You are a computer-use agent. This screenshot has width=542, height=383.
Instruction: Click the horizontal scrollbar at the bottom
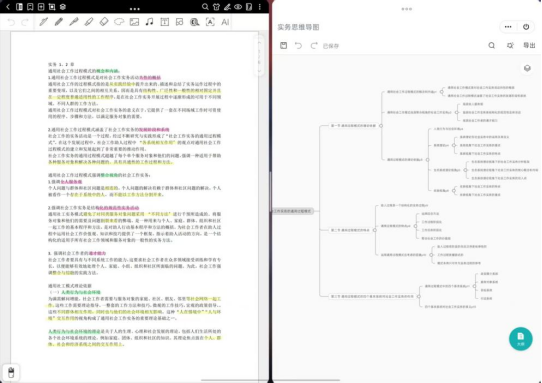(x=271, y=380)
